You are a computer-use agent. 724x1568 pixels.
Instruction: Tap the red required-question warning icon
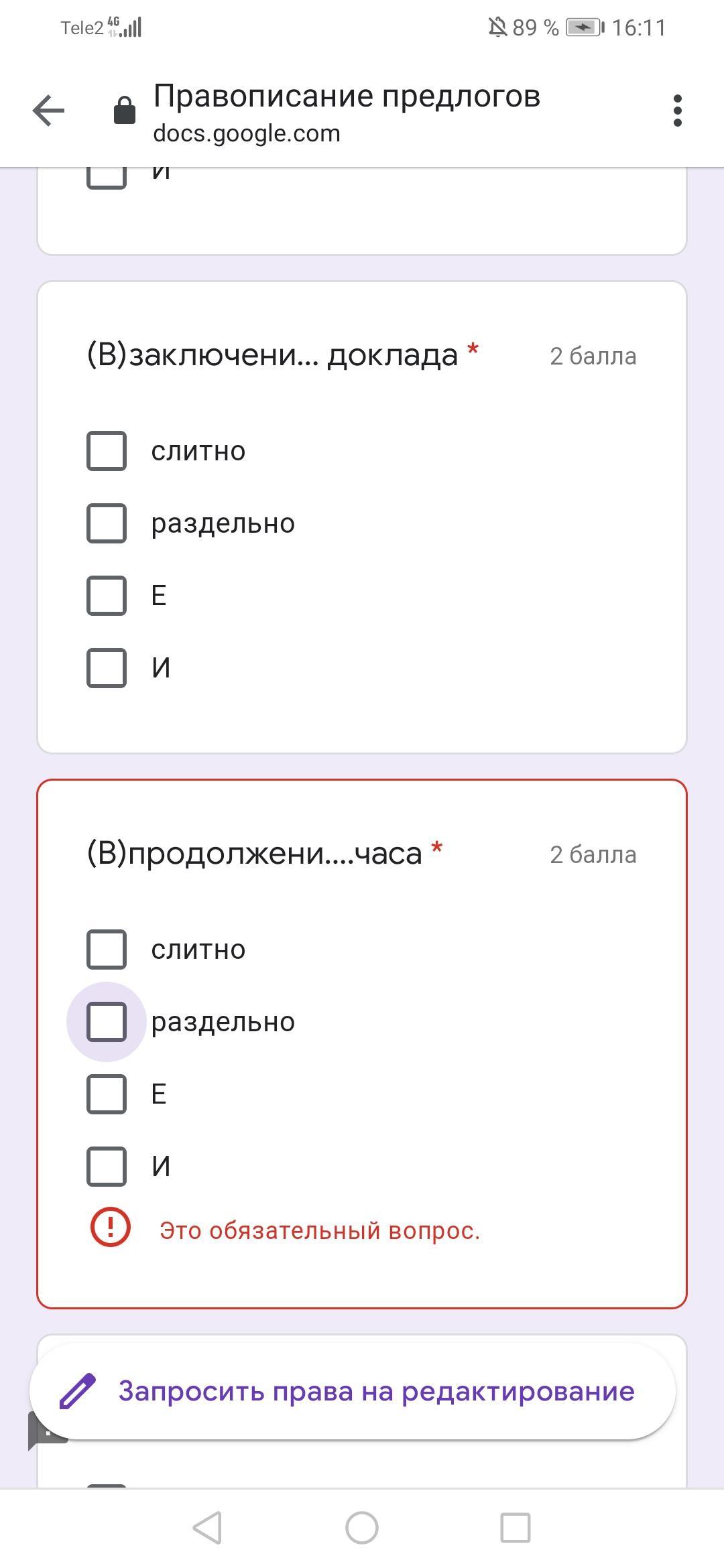111,1227
